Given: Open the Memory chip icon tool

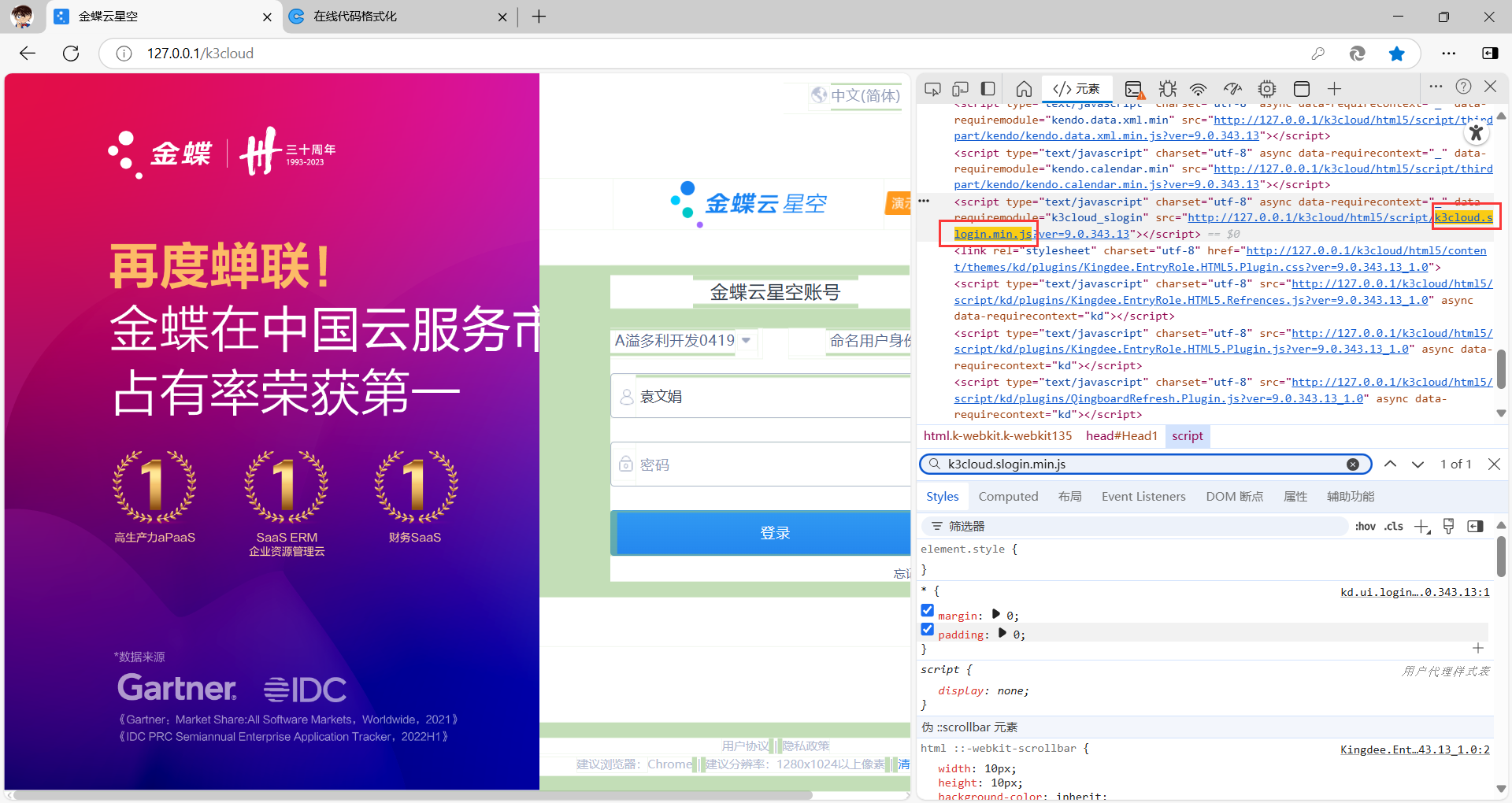Looking at the screenshot, I should tap(1266, 89).
